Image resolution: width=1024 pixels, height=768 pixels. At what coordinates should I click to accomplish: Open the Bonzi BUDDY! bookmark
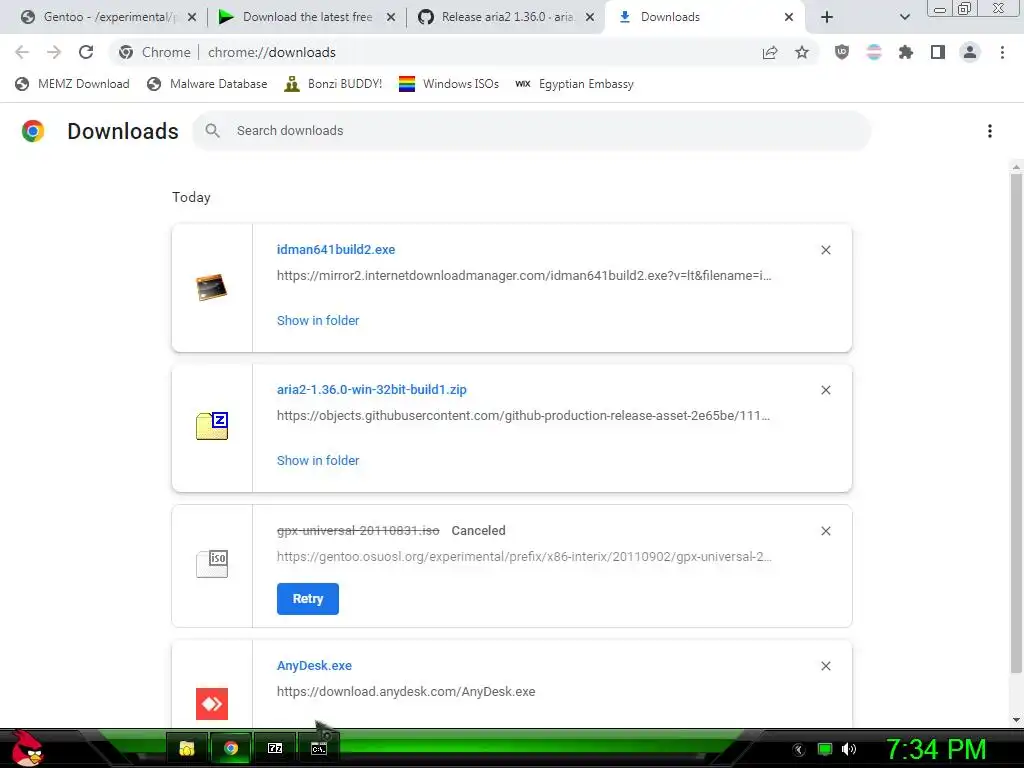click(333, 84)
